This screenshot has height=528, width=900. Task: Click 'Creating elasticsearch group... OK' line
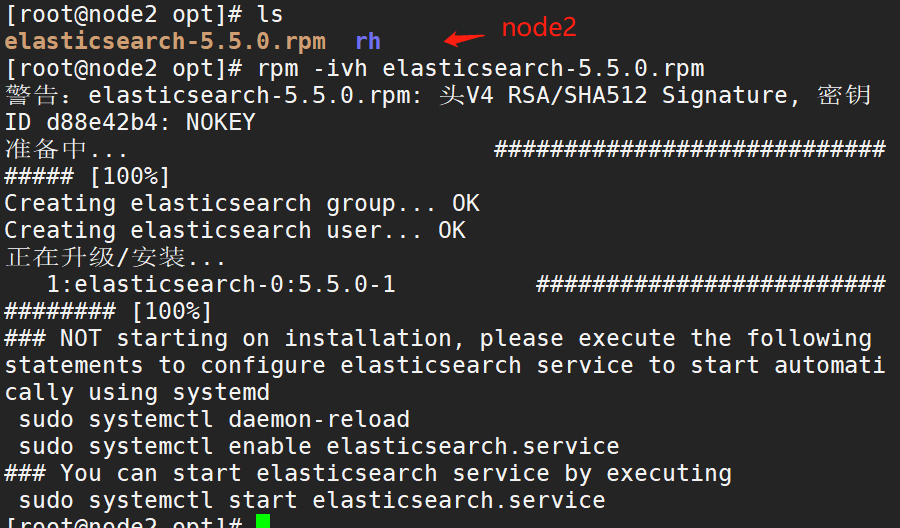(x=242, y=204)
